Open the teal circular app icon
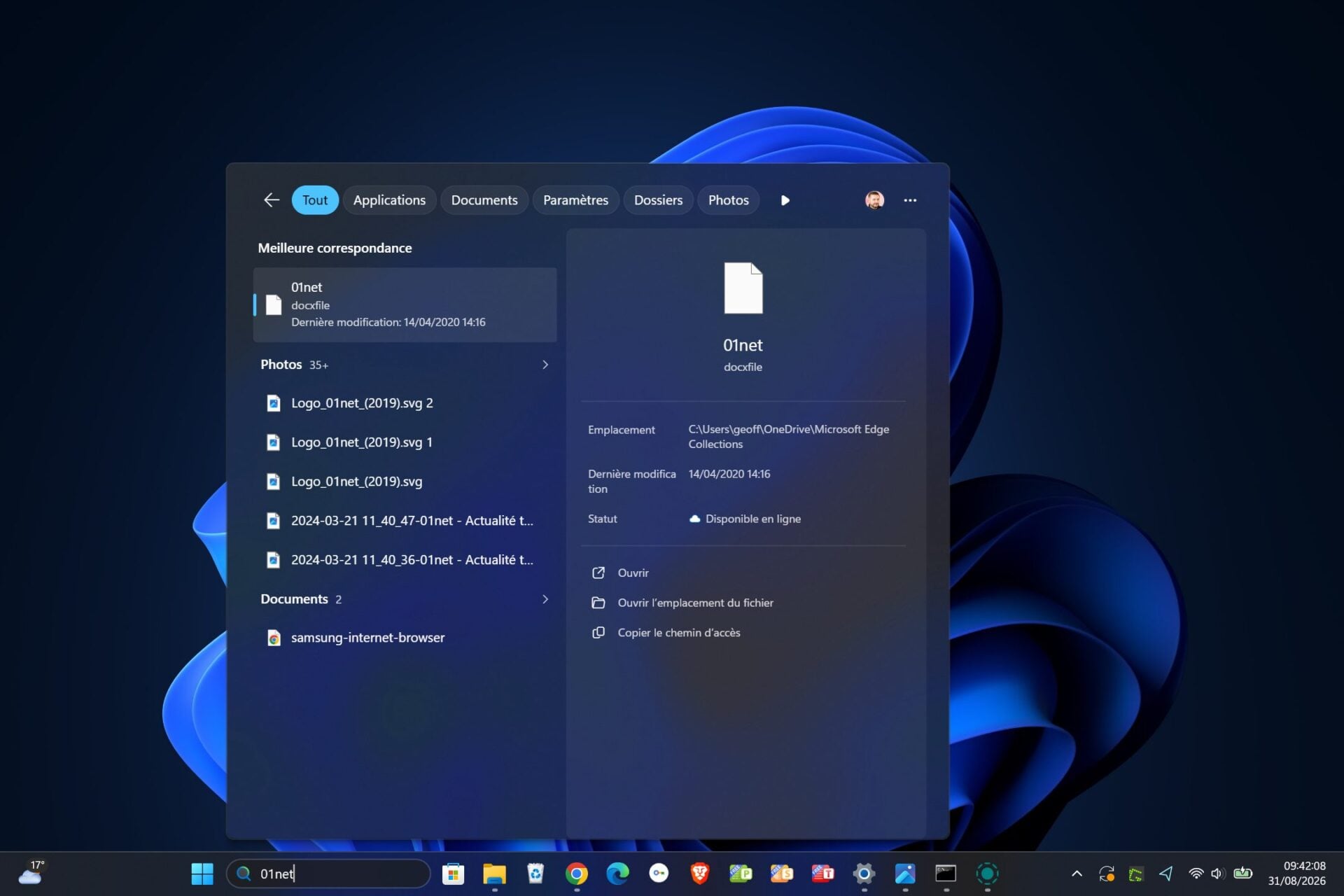1344x896 pixels. click(x=987, y=874)
